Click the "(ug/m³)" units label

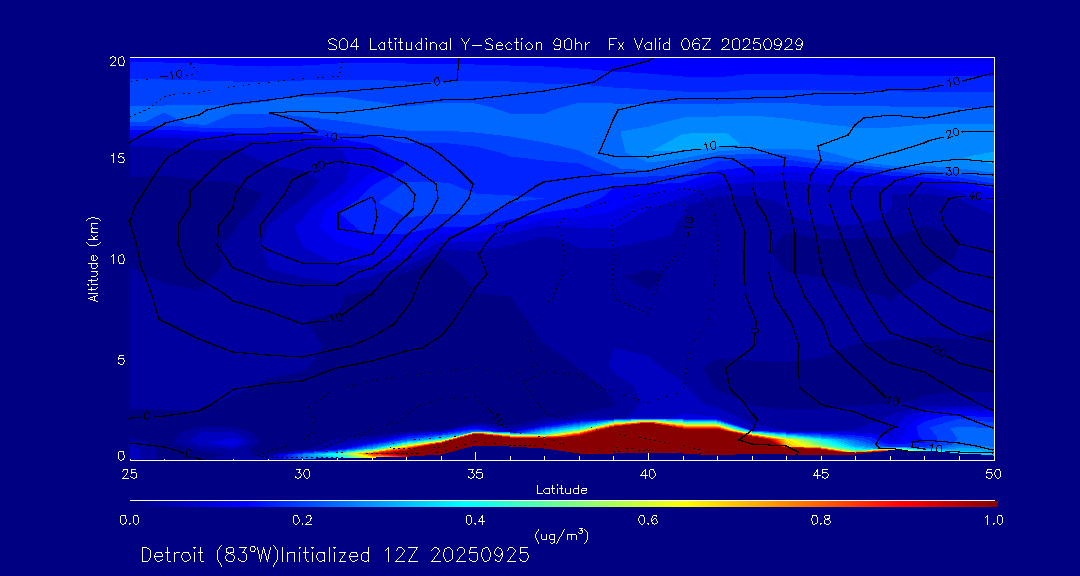pyautogui.click(x=561, y=535)
